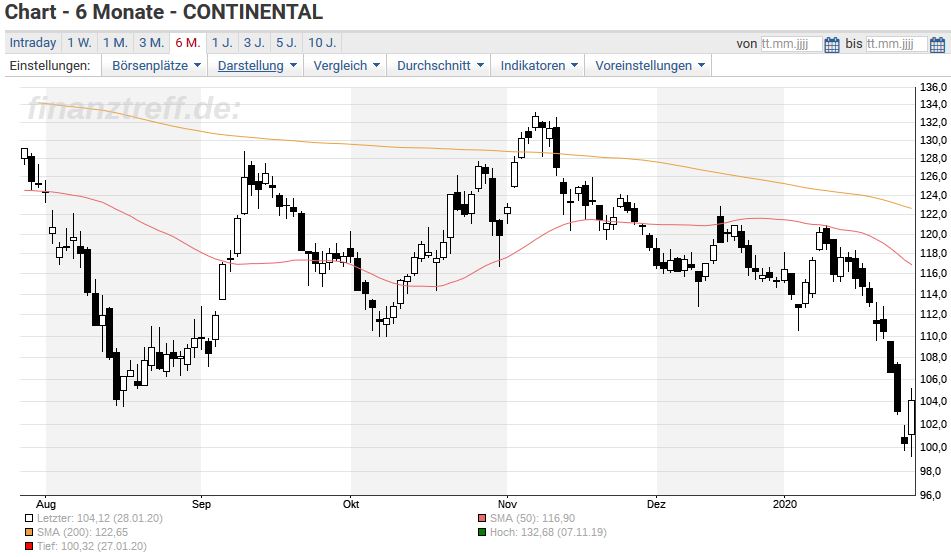Click the 'SMA (200): 122,65' legend text

(x=82, y=533)
